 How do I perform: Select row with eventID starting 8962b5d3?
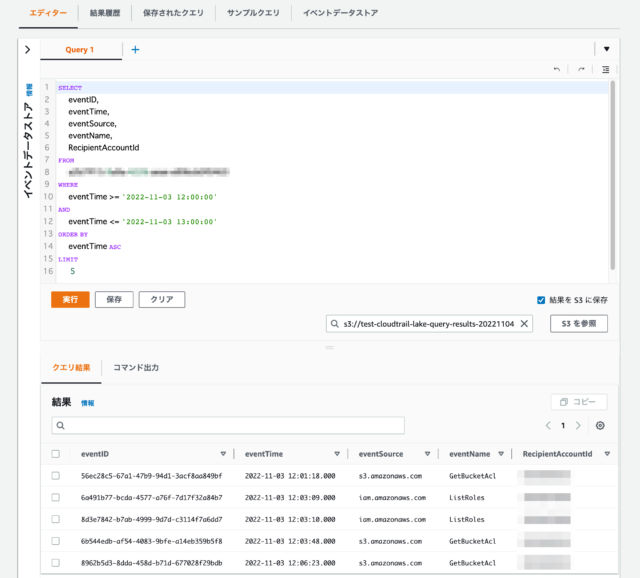click(56, 563)
